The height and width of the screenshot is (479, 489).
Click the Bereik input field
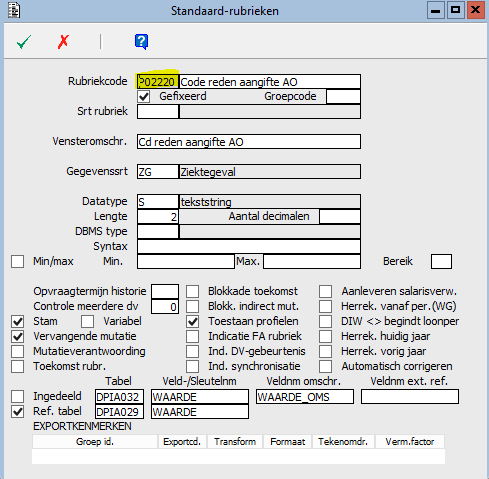pyautogui.click(x=441, y=262)
